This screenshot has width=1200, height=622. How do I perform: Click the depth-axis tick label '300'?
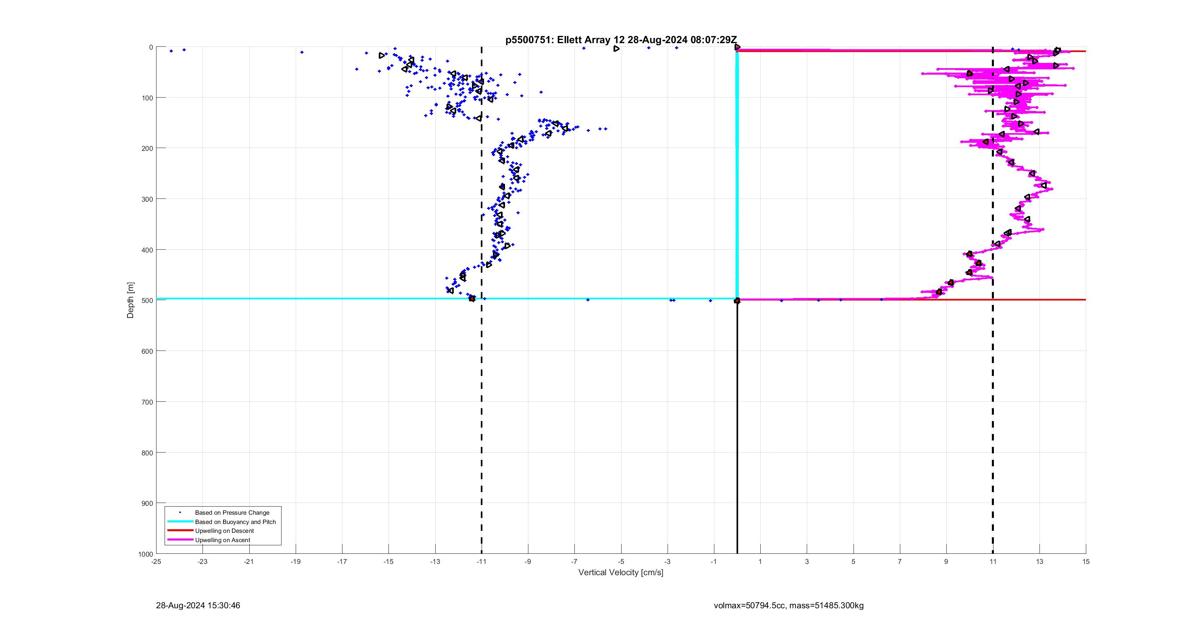tap(146, 199)
